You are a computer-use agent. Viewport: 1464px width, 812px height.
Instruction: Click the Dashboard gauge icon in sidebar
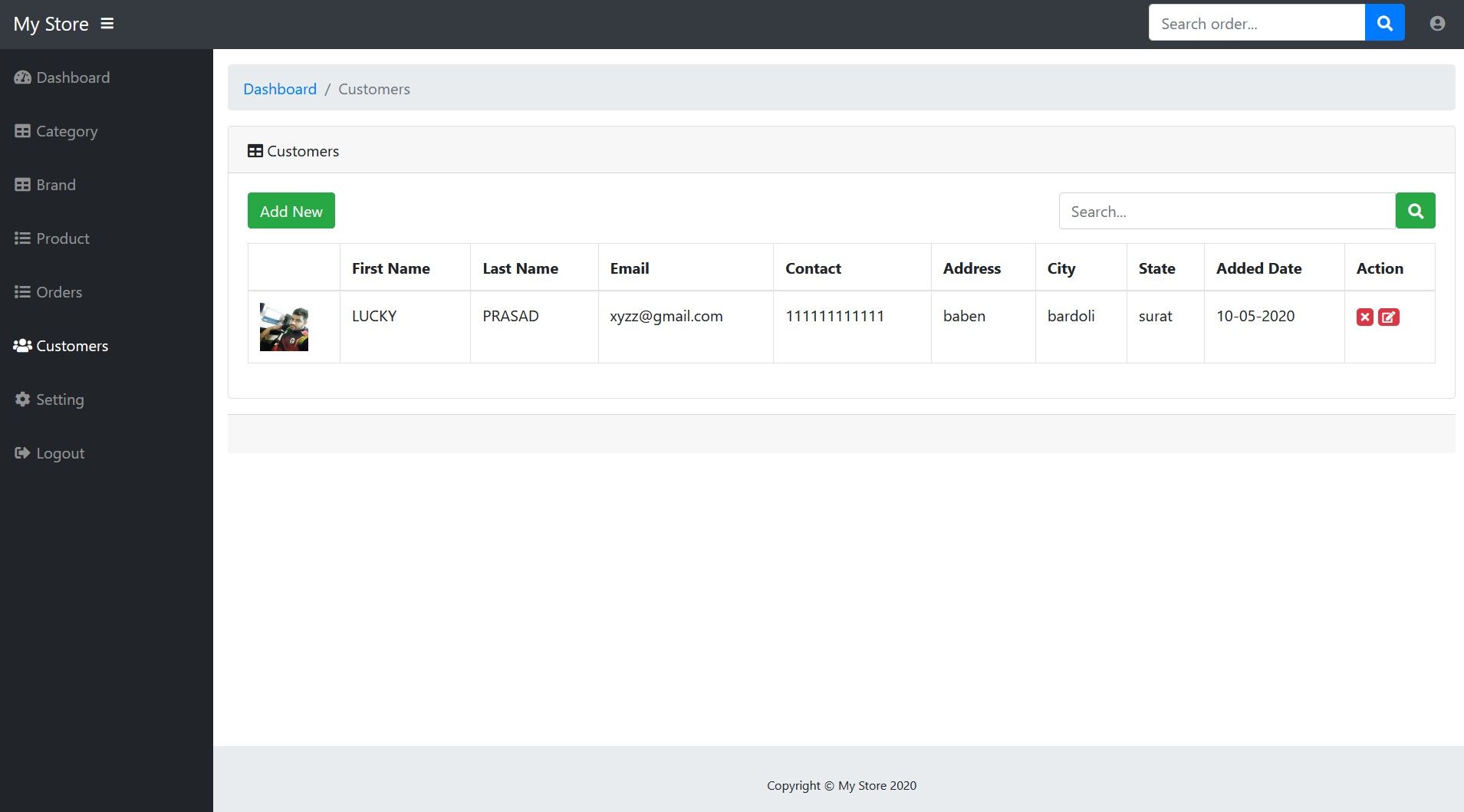coord(22,77)
